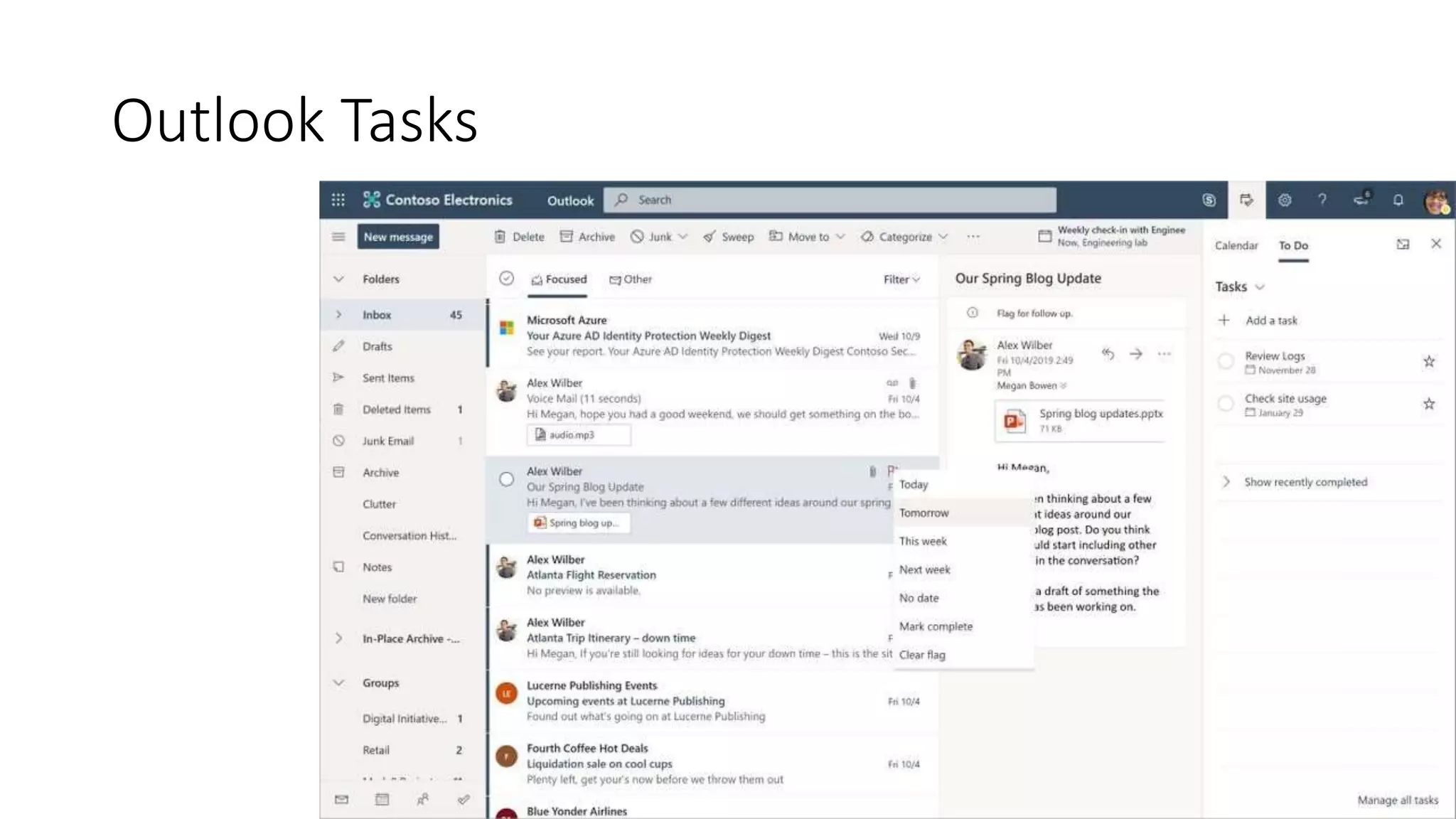Open the Spring blog updates.pptx attachment
The height and width of the screenshot is (819, 1456).
[x=1080, y=420]
